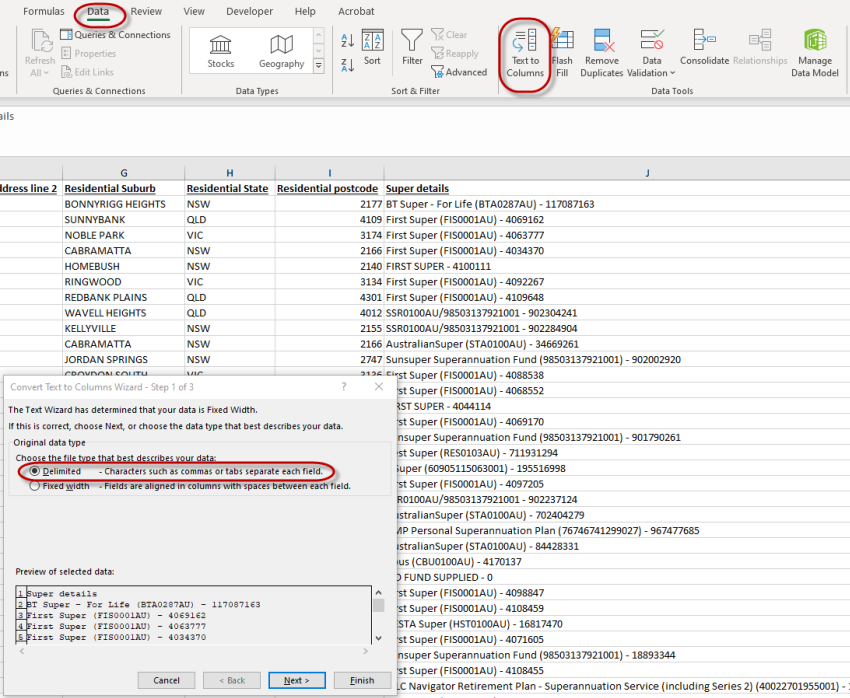Select the KELLYVILLE suburb cell
Image resolution: width=850 pixels, height=698 pixels.
(124, 328)
